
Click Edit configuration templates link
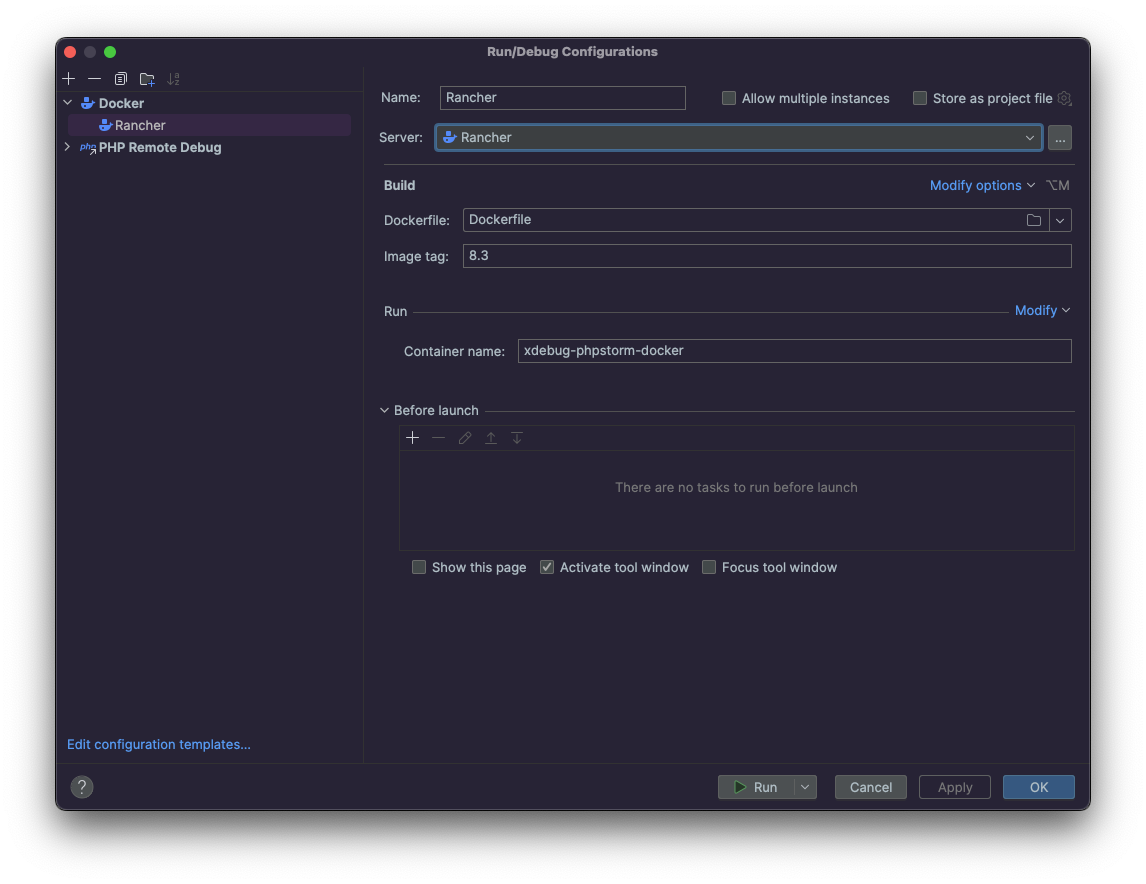pos(158,744)
